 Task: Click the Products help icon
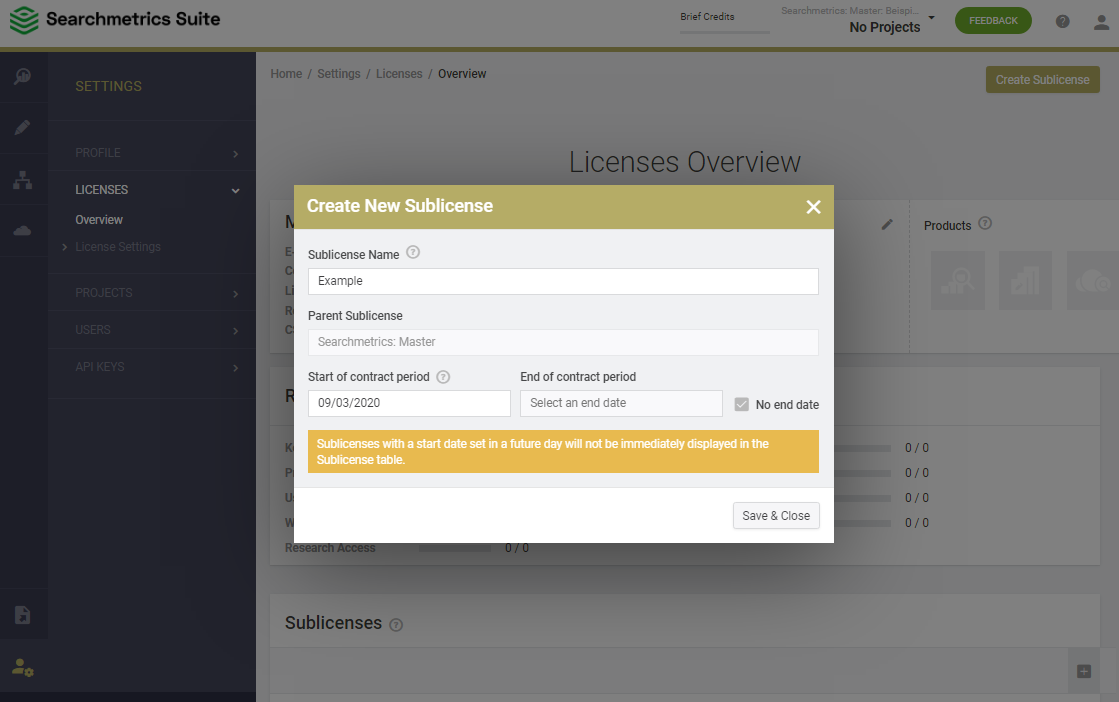pyautogui.click(x=985, y=223)
